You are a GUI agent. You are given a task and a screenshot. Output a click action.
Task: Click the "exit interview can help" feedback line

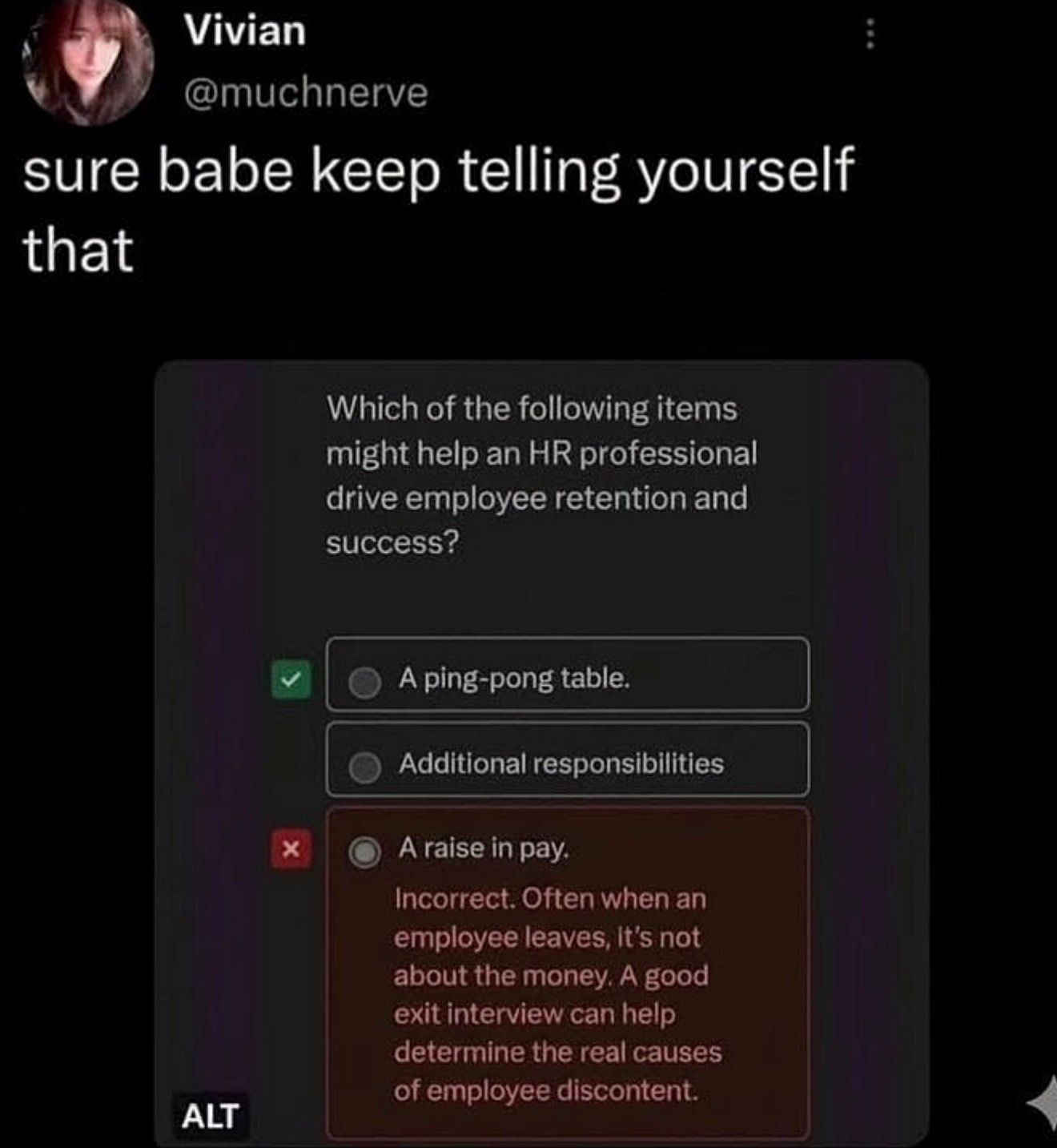point(535,1014)
